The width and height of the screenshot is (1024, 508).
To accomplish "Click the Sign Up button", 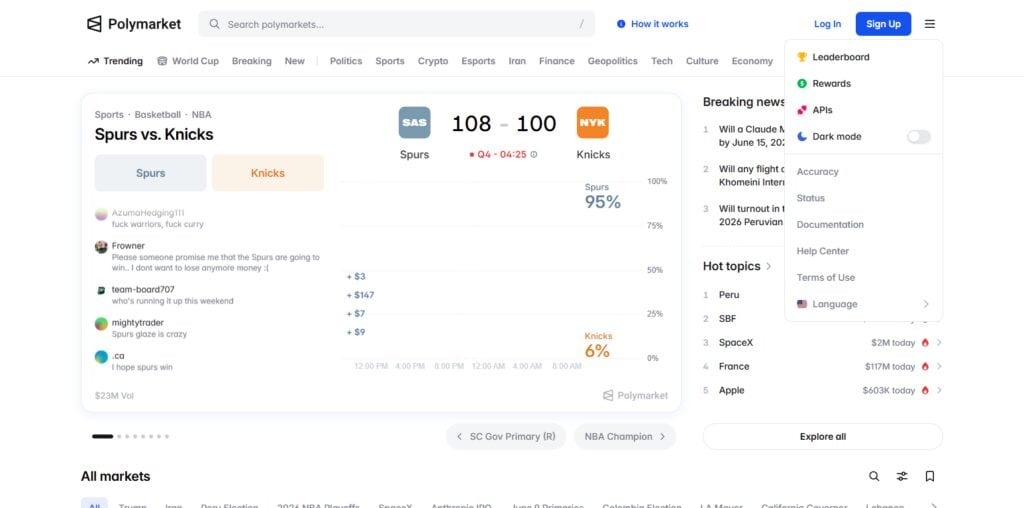I will 883,24.
